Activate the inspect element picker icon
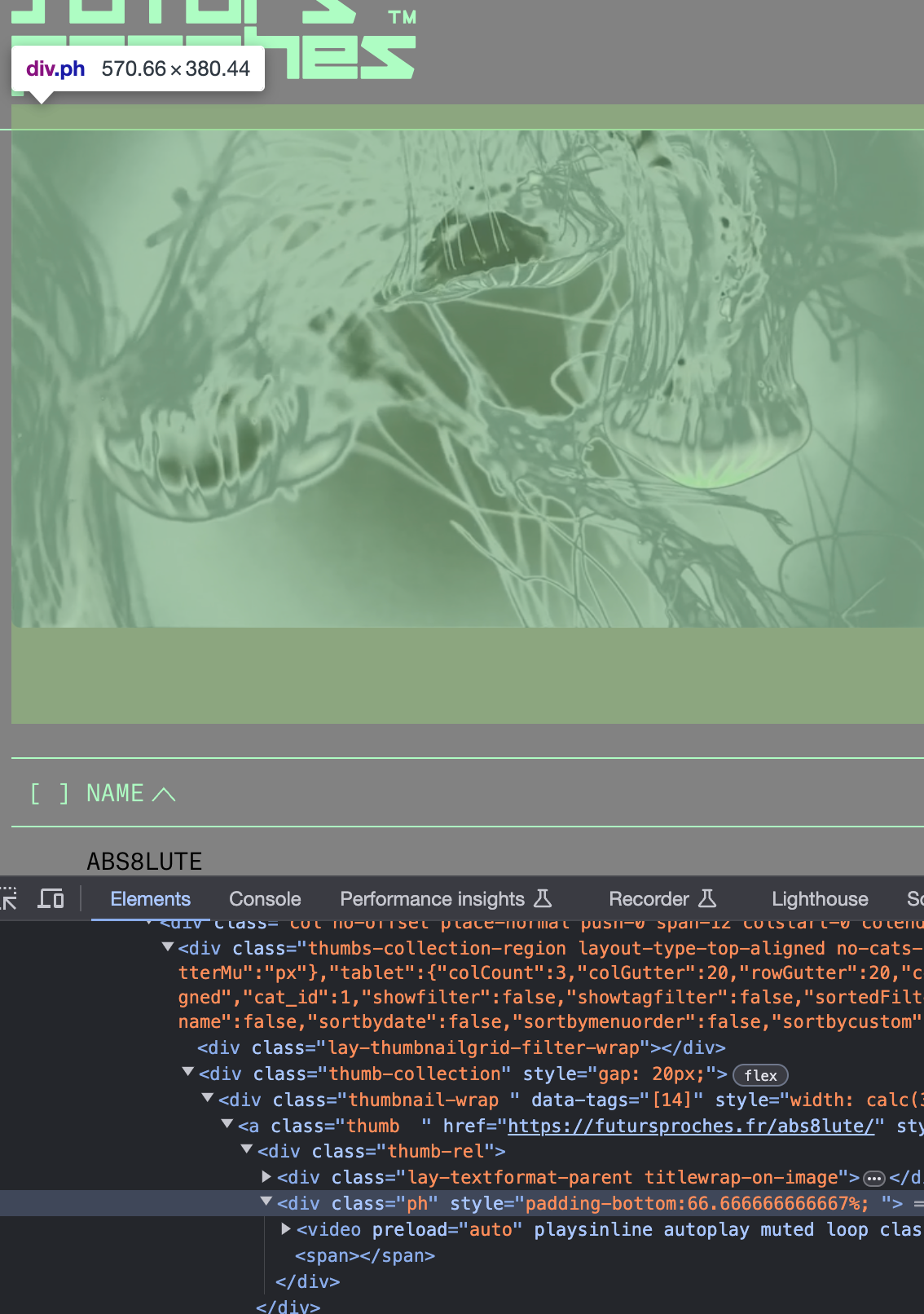Viewport: 924px width, 1314px height. tap(8, 899)
